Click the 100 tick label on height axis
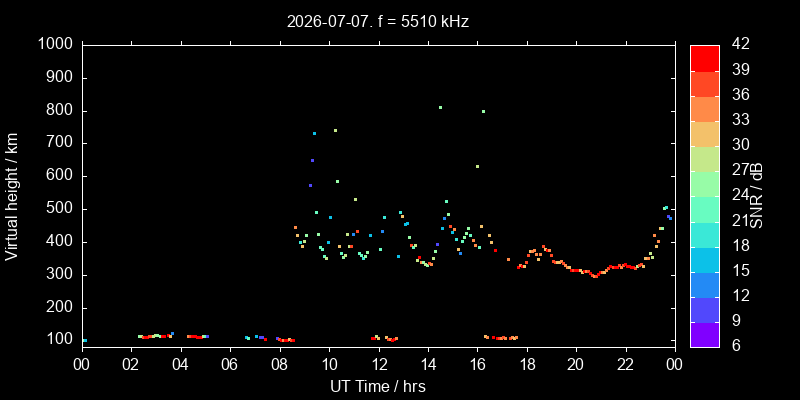The width and height of the screenshot is (800, 400). 62,340
